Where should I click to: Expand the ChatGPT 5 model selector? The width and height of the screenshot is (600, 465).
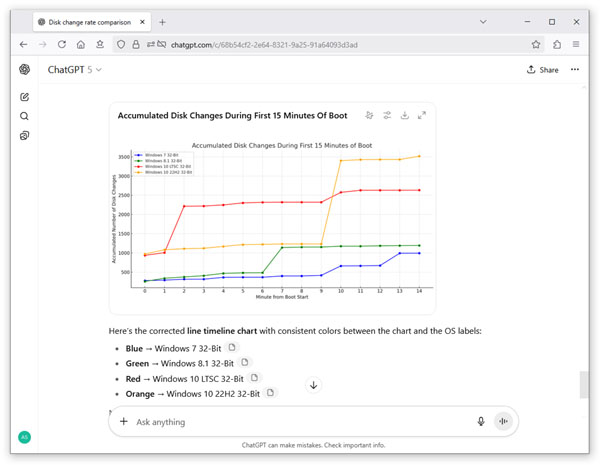click(x=75, y=70)
